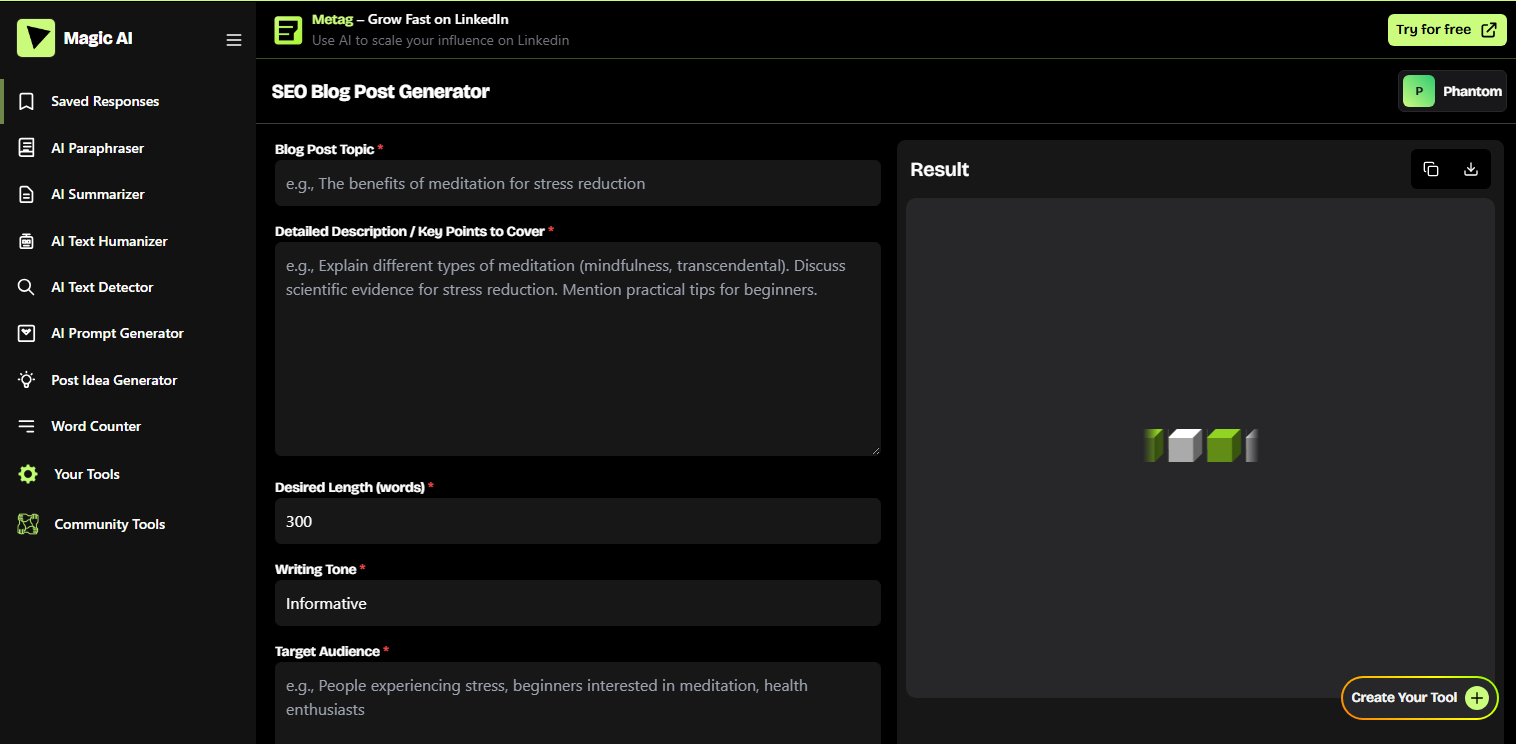
Task: Launch the AI Text Humanizer tool
Action: [x=27, y=240]
